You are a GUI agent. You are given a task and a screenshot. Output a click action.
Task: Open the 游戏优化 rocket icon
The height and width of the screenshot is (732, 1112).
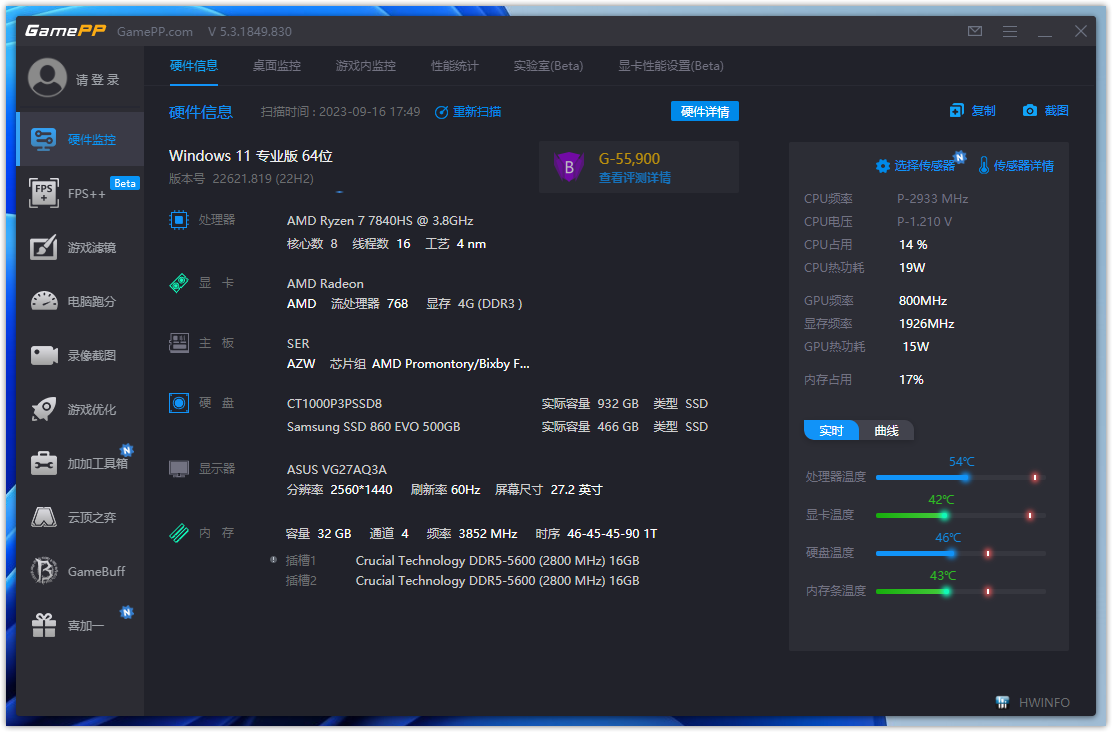44,409
